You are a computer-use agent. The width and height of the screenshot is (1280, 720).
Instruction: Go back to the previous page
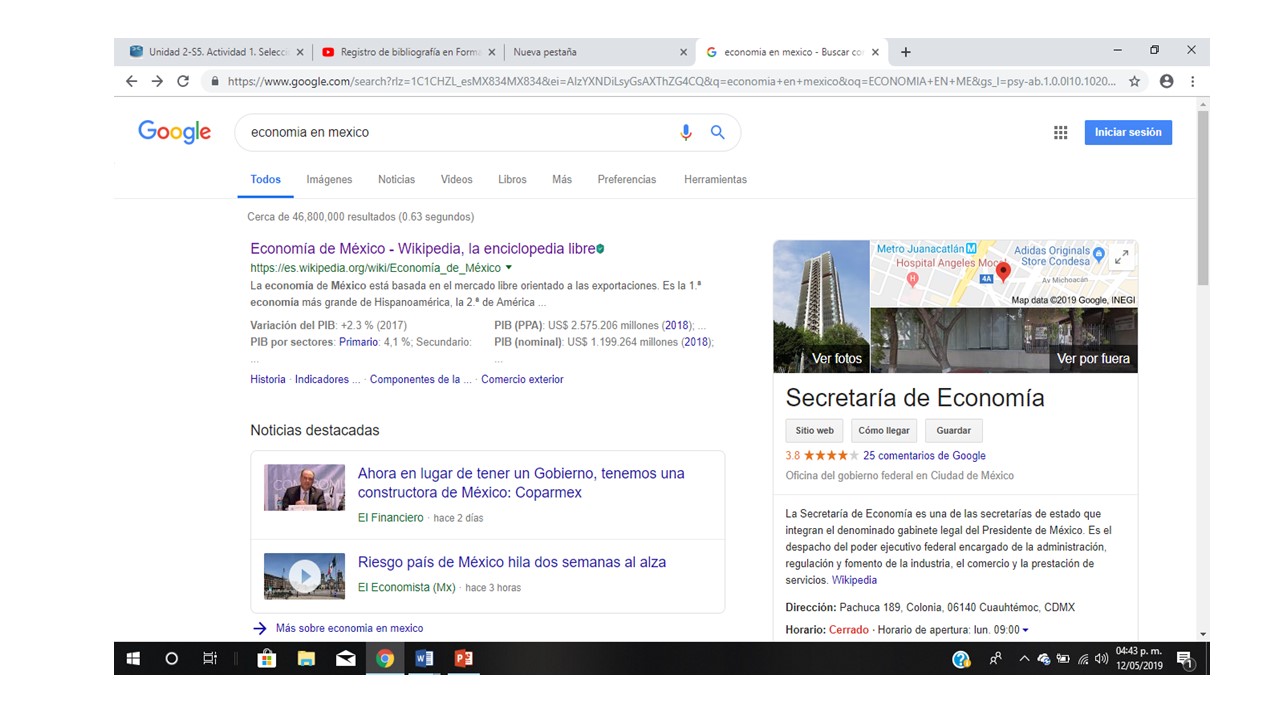(131, 82)
